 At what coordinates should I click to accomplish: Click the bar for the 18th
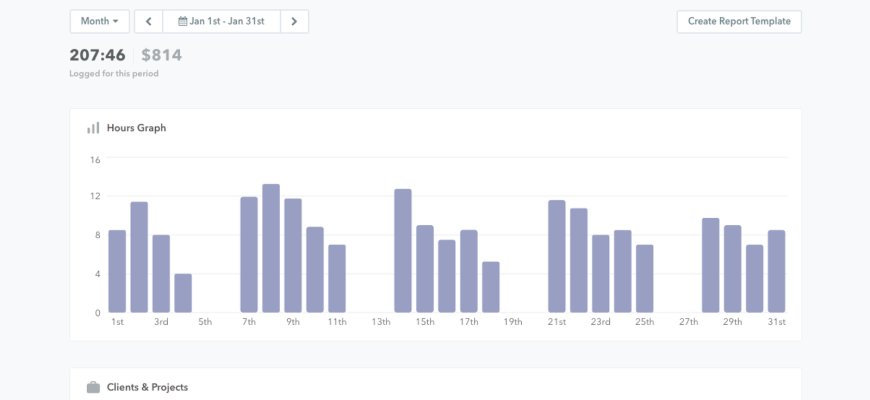[491, 287]
